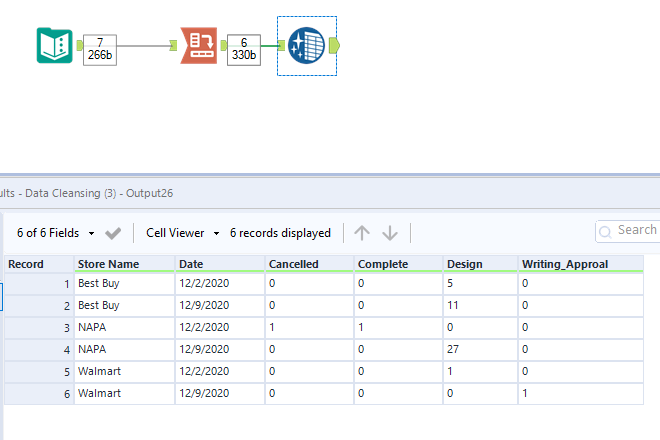
Task: Click the checkmark icon beside Fields dropdown
Action: (113, 233)
